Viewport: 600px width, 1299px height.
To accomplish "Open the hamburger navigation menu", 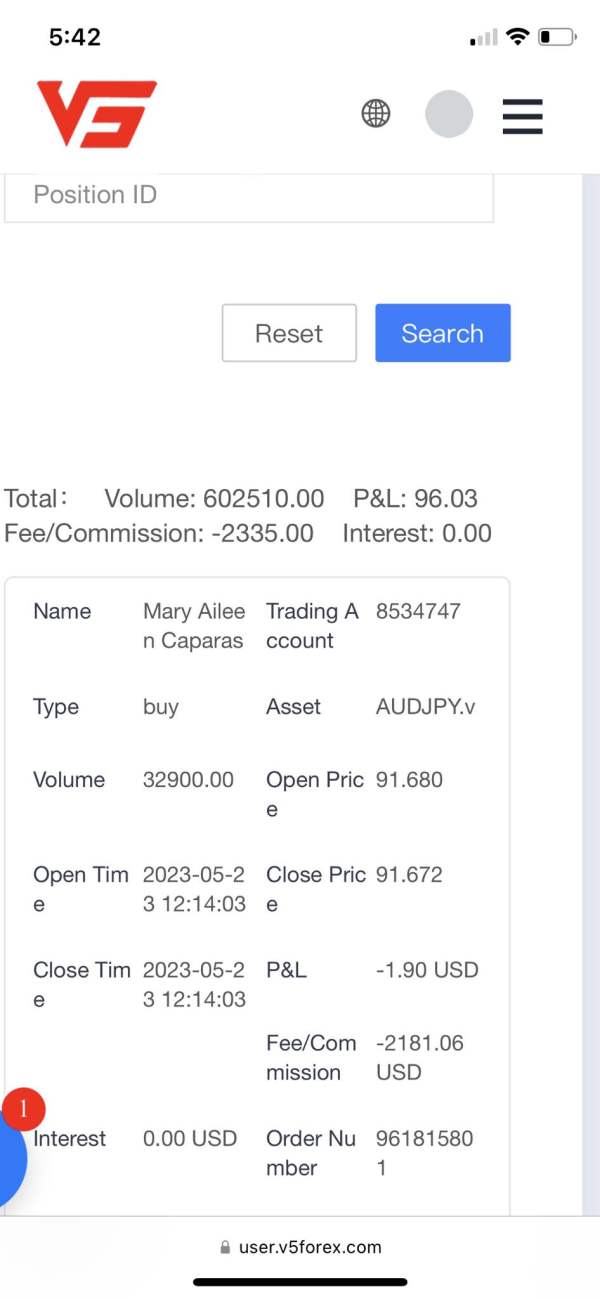I will (x=522, y=116).
